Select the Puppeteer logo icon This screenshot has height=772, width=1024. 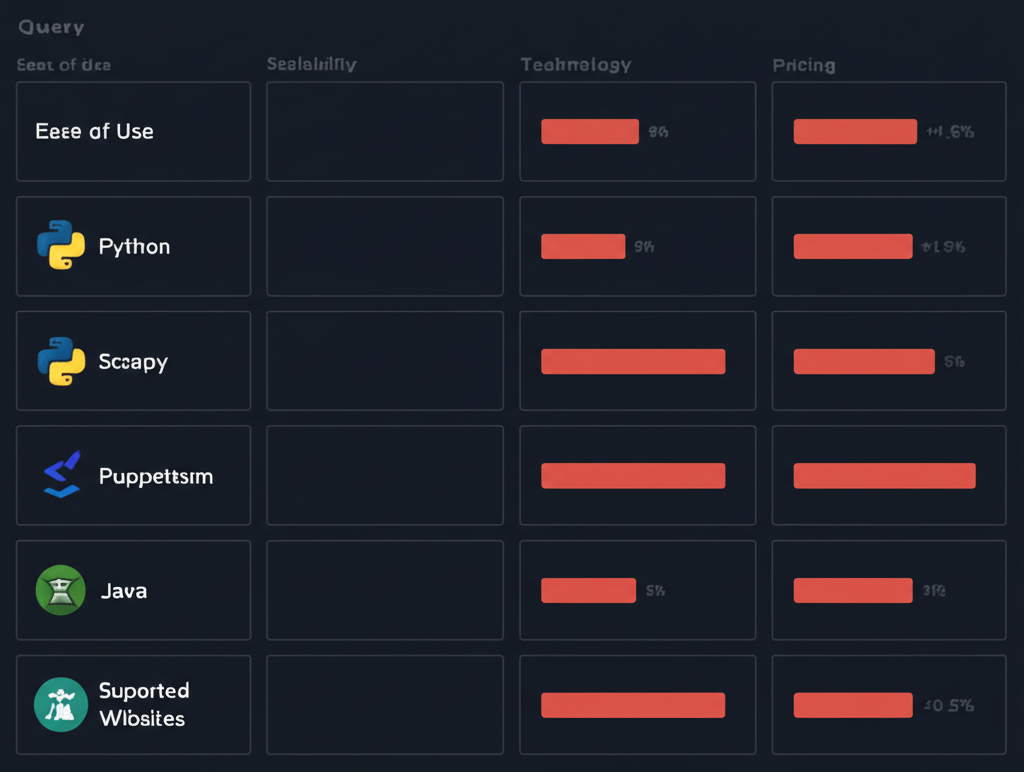(x=60, y=476)
